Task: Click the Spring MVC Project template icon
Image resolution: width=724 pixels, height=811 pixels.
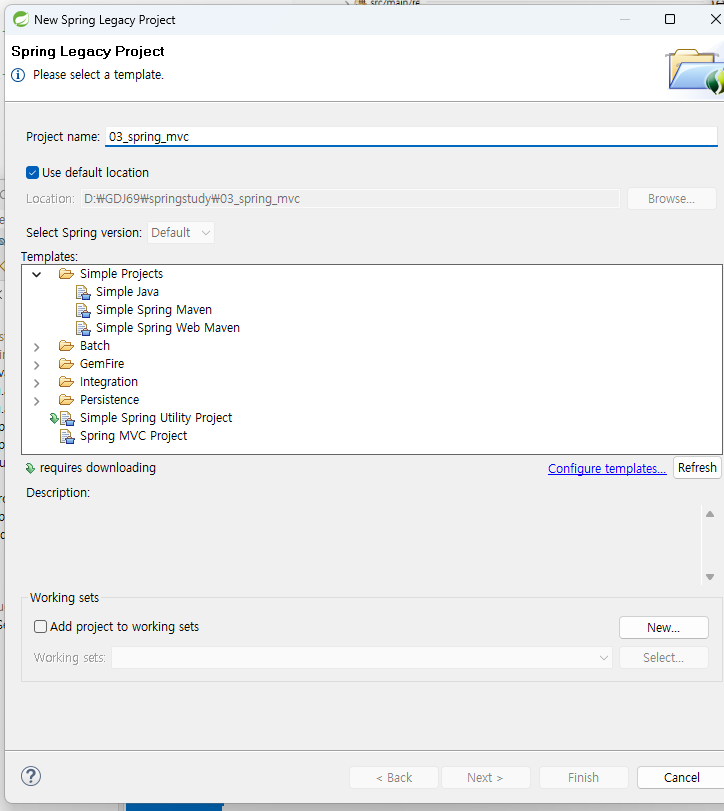Action: point(67,437)
